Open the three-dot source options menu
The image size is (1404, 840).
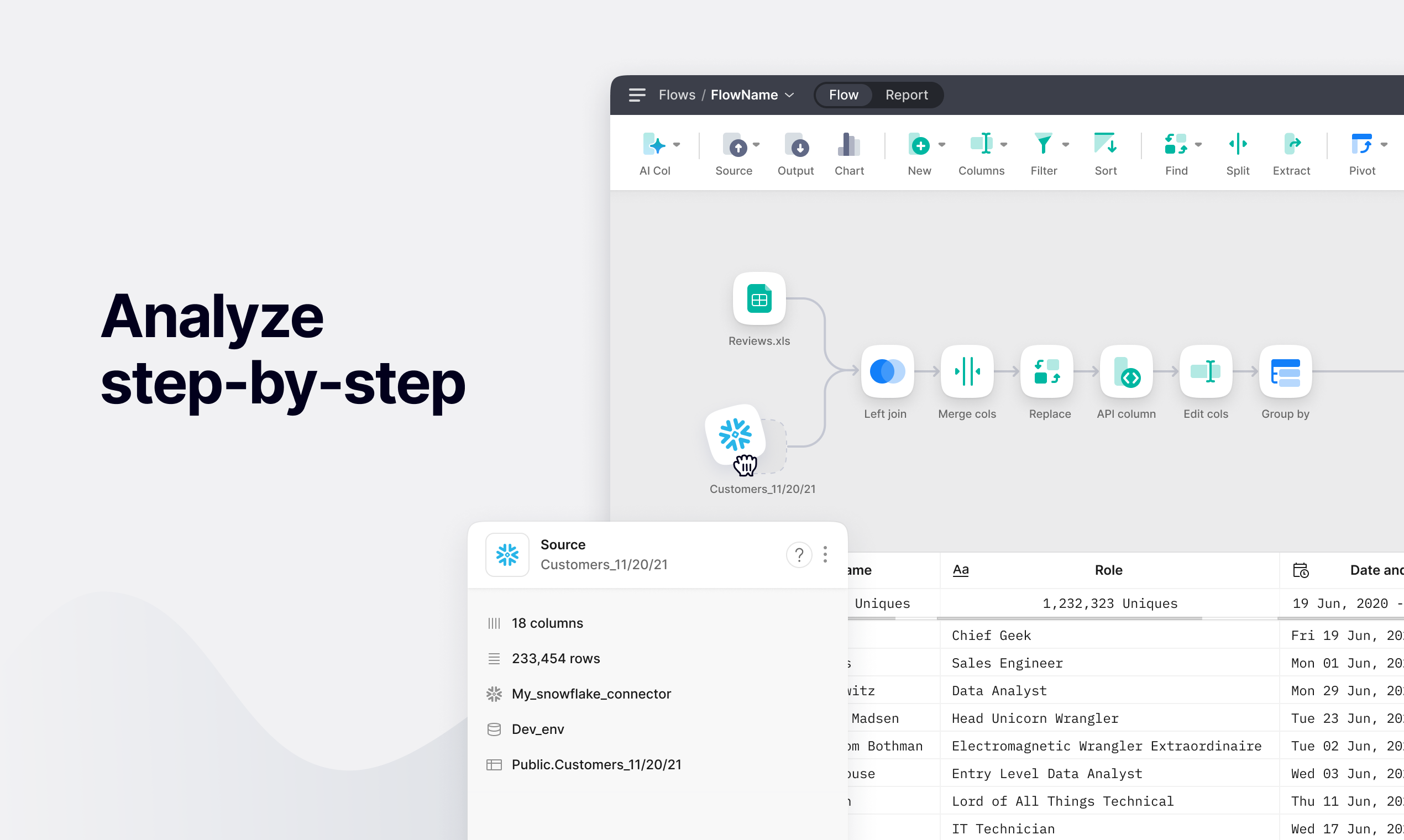pos(825,555)
